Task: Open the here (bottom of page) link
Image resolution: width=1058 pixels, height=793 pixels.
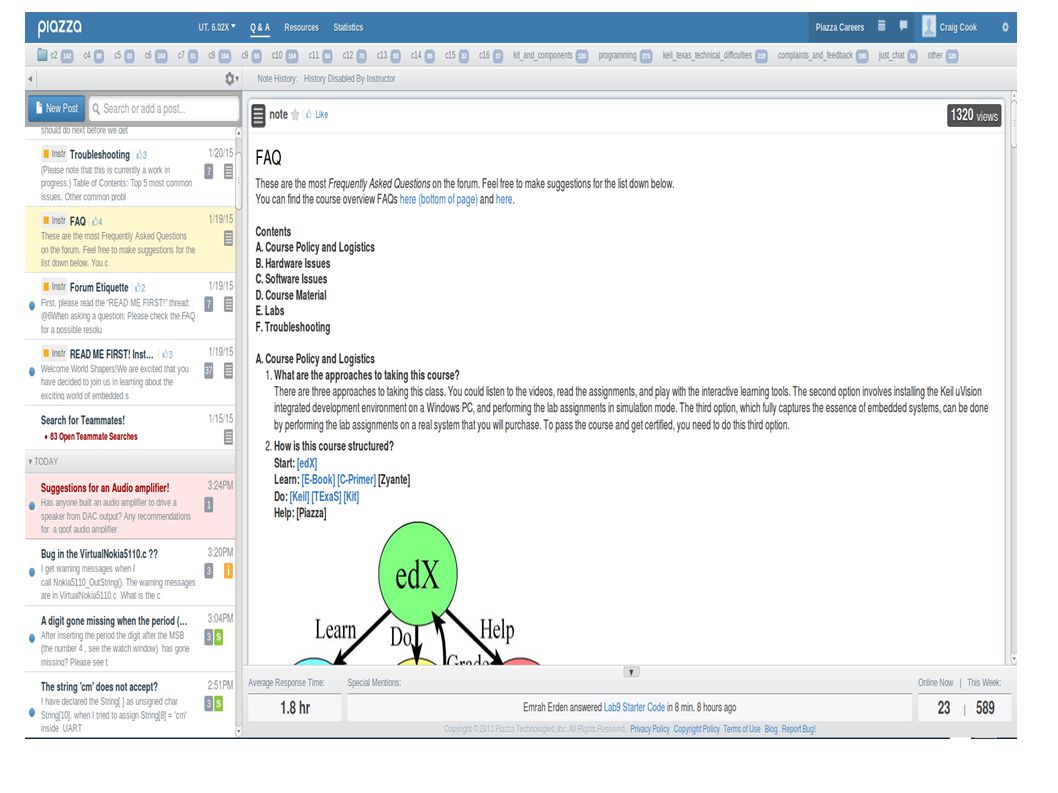Action: click(439, 199)
